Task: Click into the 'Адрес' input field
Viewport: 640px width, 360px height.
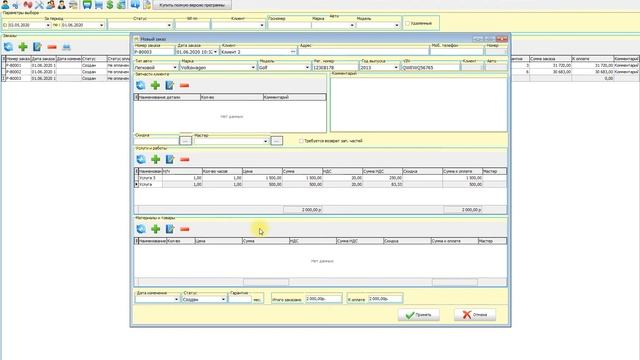Action: [x=364, y=52]
